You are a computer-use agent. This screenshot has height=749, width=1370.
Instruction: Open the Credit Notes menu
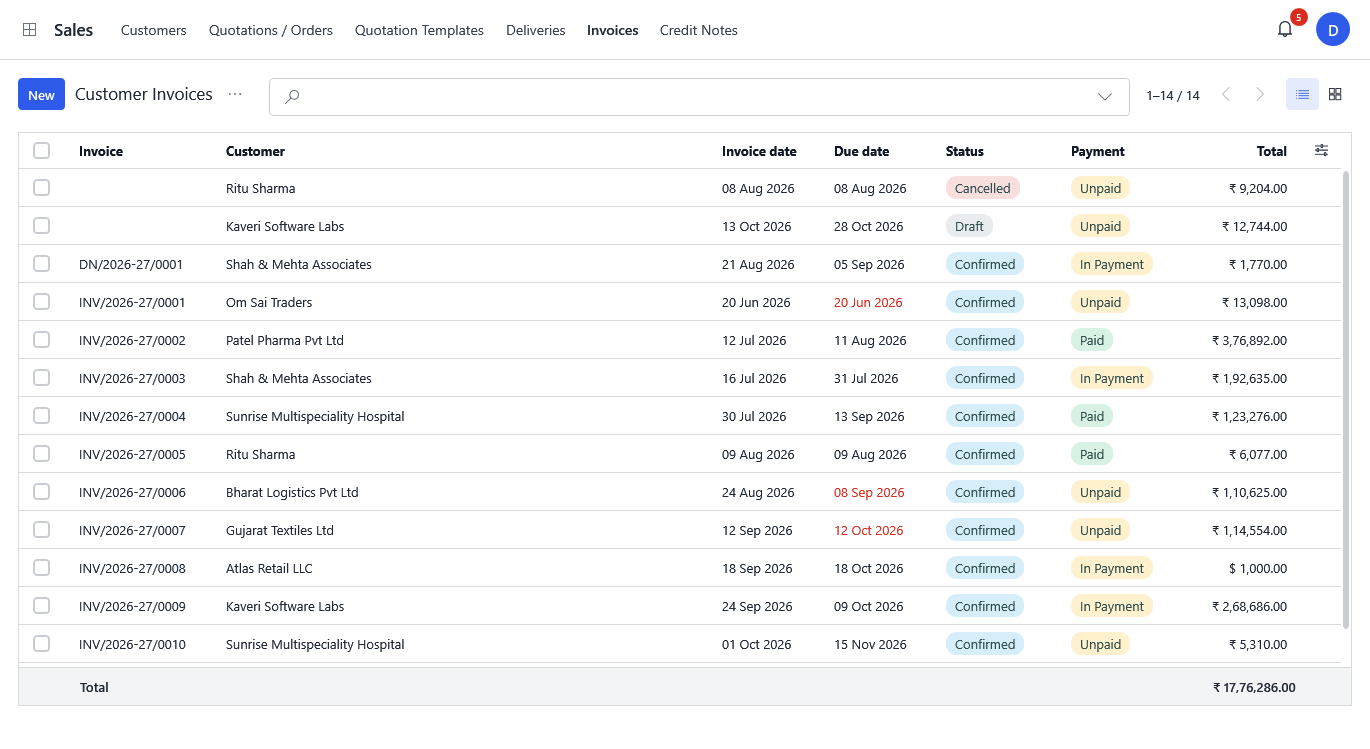point(699,30)
